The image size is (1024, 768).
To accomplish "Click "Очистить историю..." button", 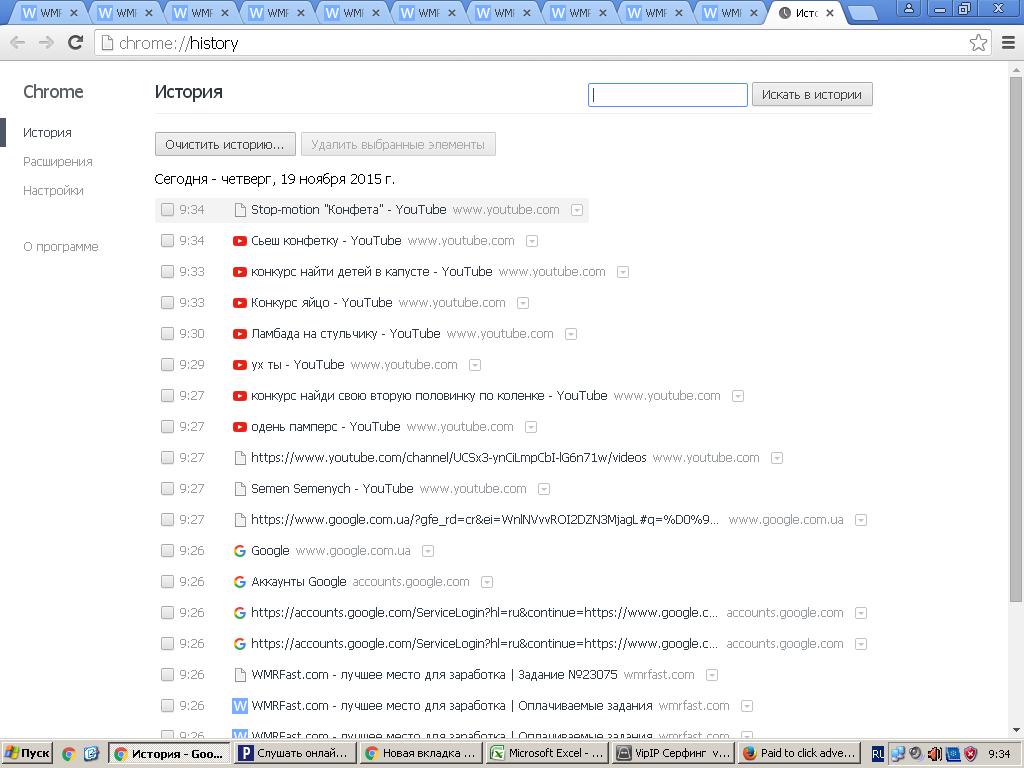I will pyautogui.click(x=225, y=144).
